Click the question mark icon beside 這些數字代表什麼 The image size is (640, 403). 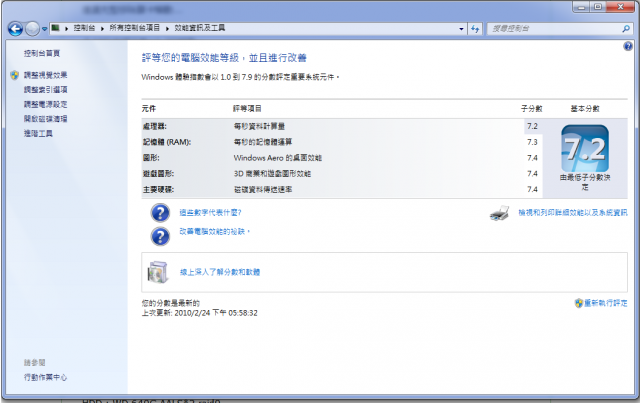(x=160, y=213)
